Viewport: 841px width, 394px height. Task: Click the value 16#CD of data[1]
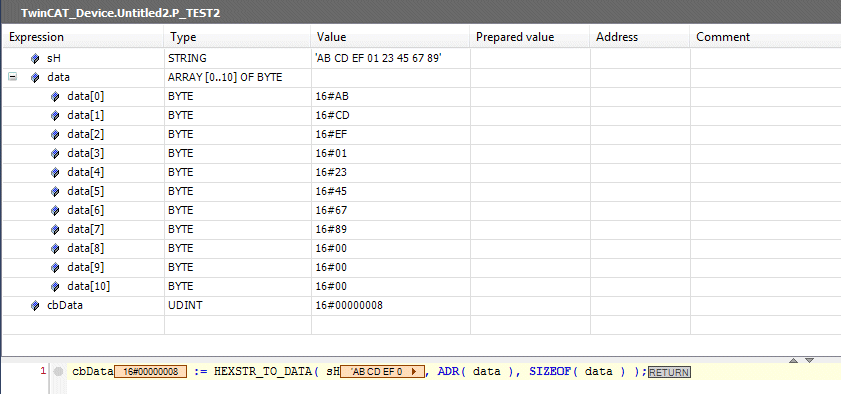pos(333,115)
